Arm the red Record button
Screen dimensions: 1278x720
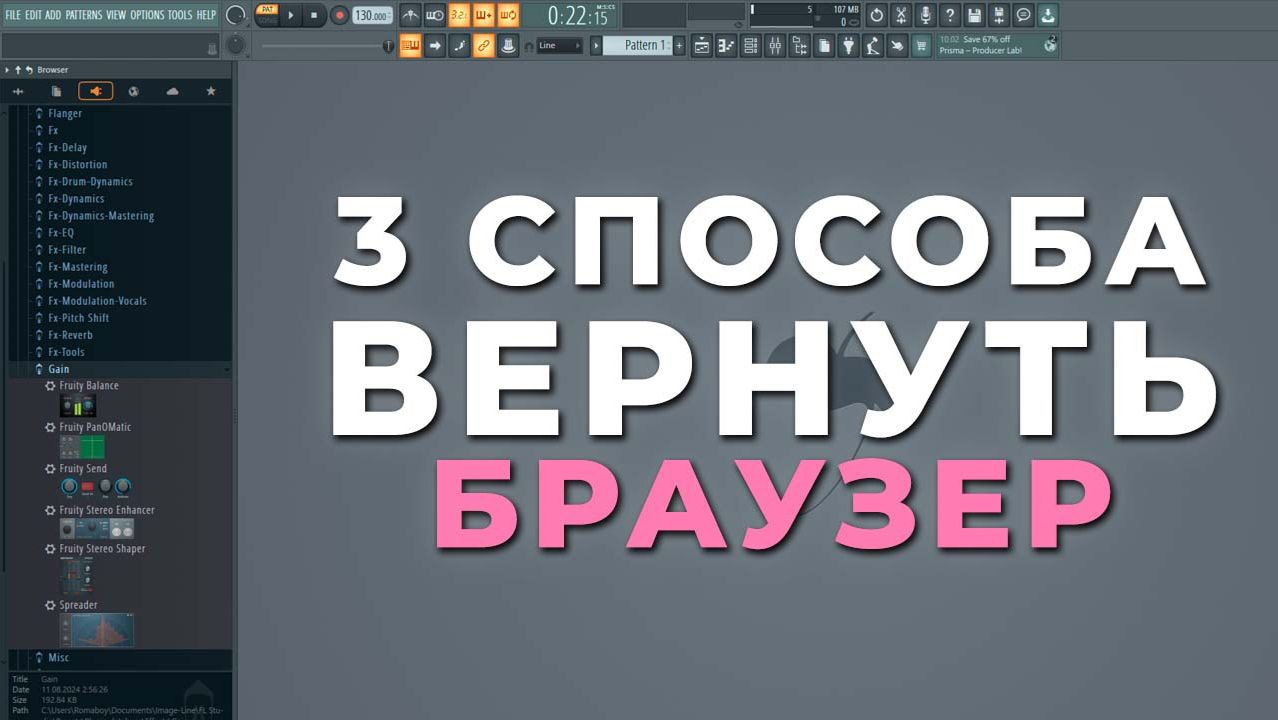pyautogui.click(x=339, y=15)
